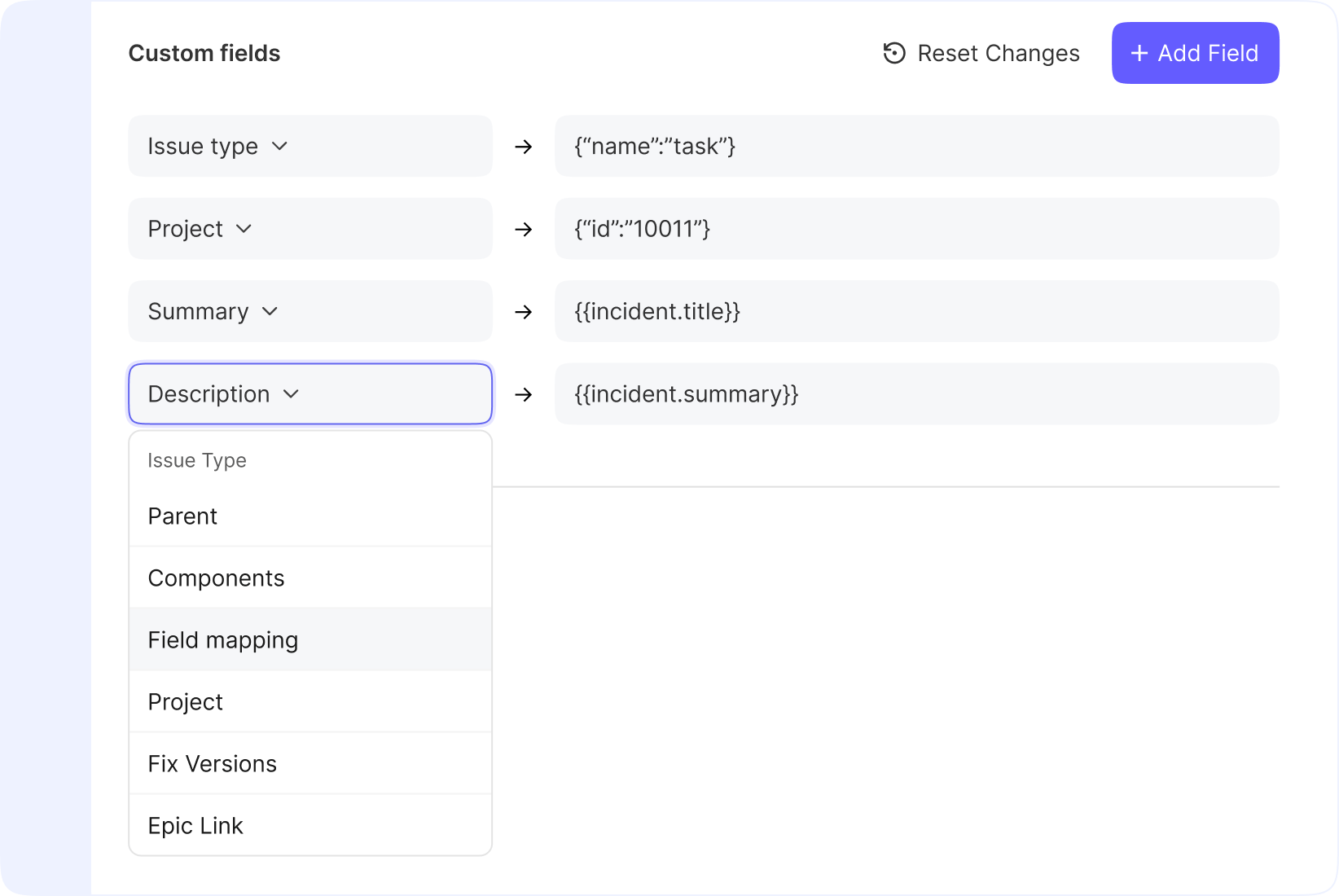Edit the {{incident.title}} value field
The height and width of the screenshot is (896, 1339).
pyautogui.click(x=916, y=312)
